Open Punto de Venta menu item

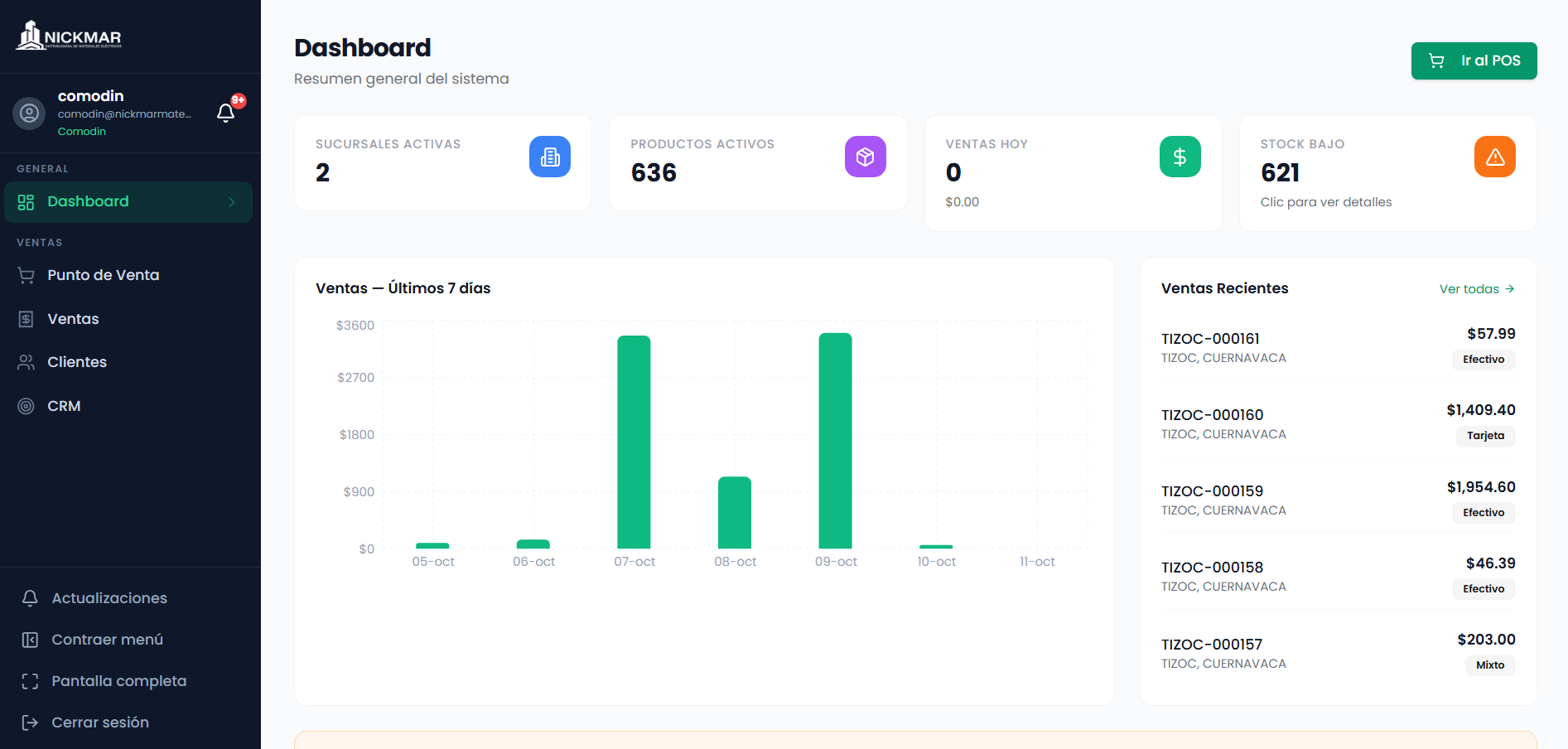(128, 275)
